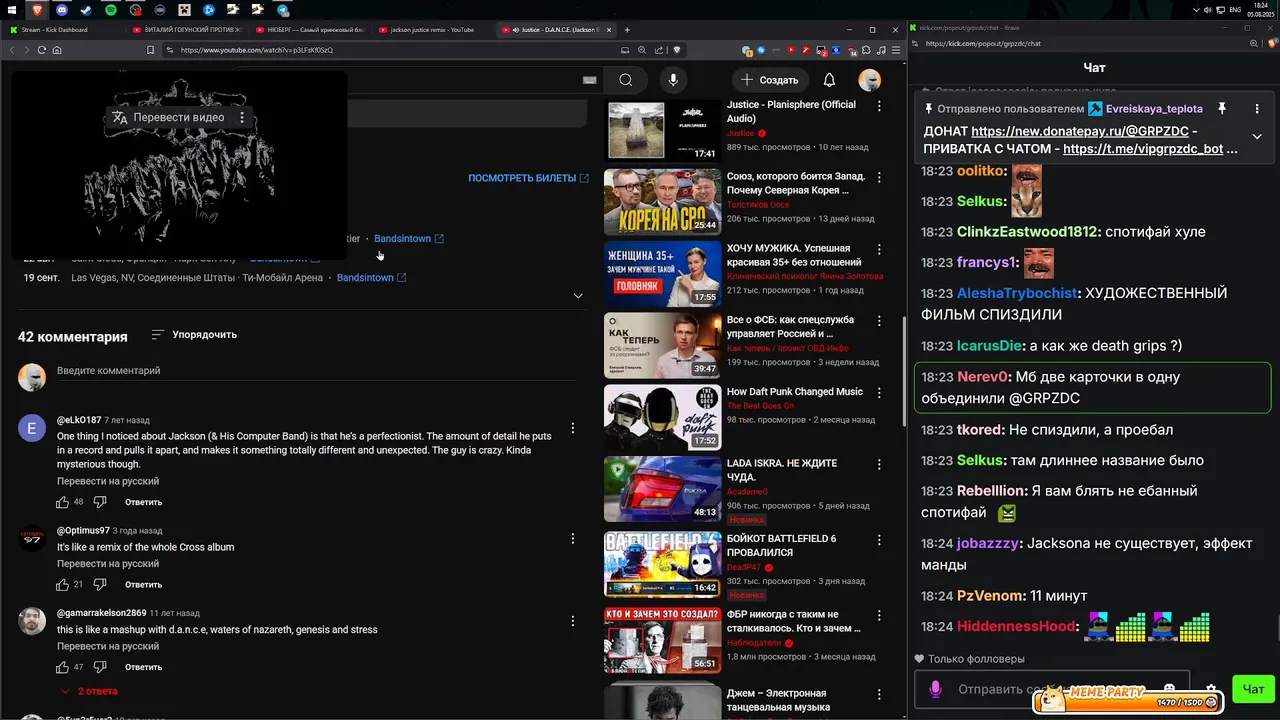The image size is (1280, 720).
Task: Switch to ВИТАЛИЙ ГОГУНСКИЙ ПРОТИВ tab
Action: click(186, 30)
